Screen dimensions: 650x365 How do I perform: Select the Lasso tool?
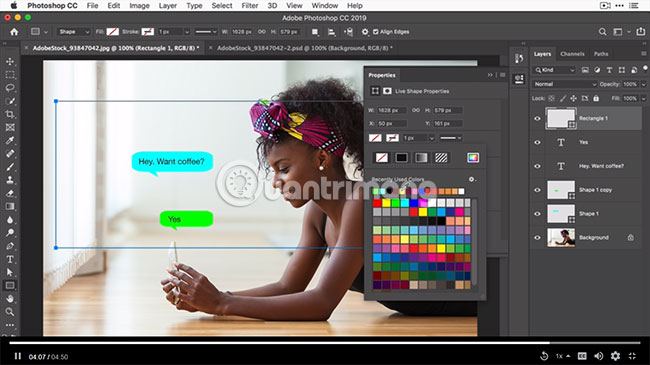click(10, 88)
